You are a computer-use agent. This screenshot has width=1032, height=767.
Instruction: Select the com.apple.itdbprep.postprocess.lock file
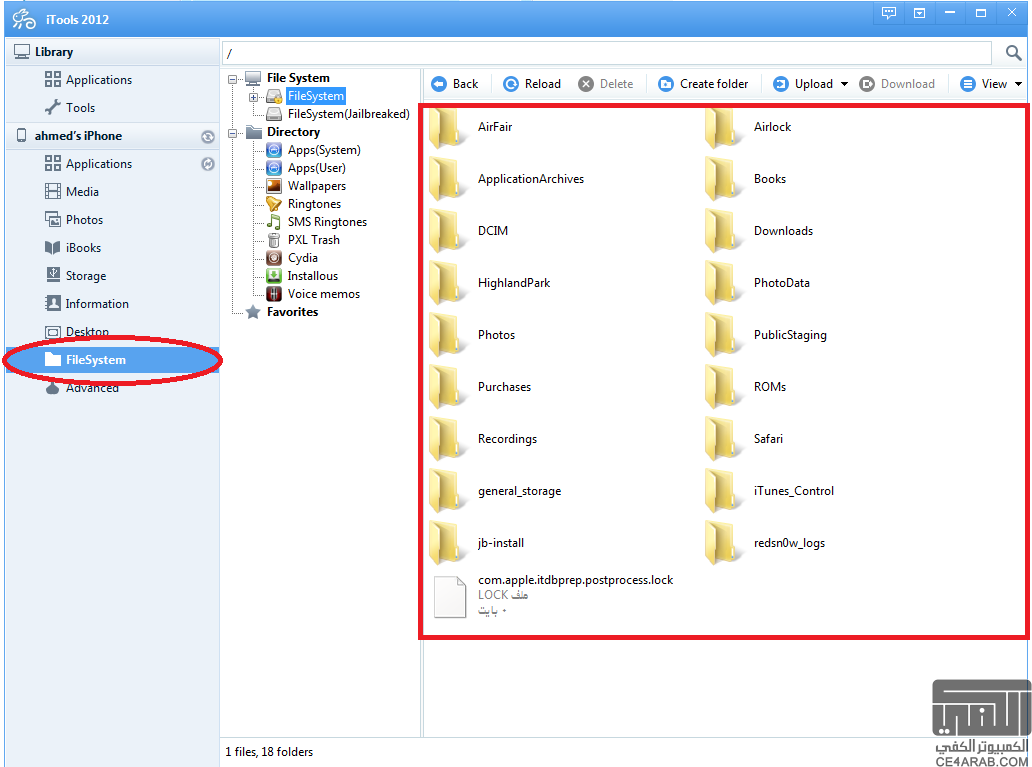[x=554, y=596]
